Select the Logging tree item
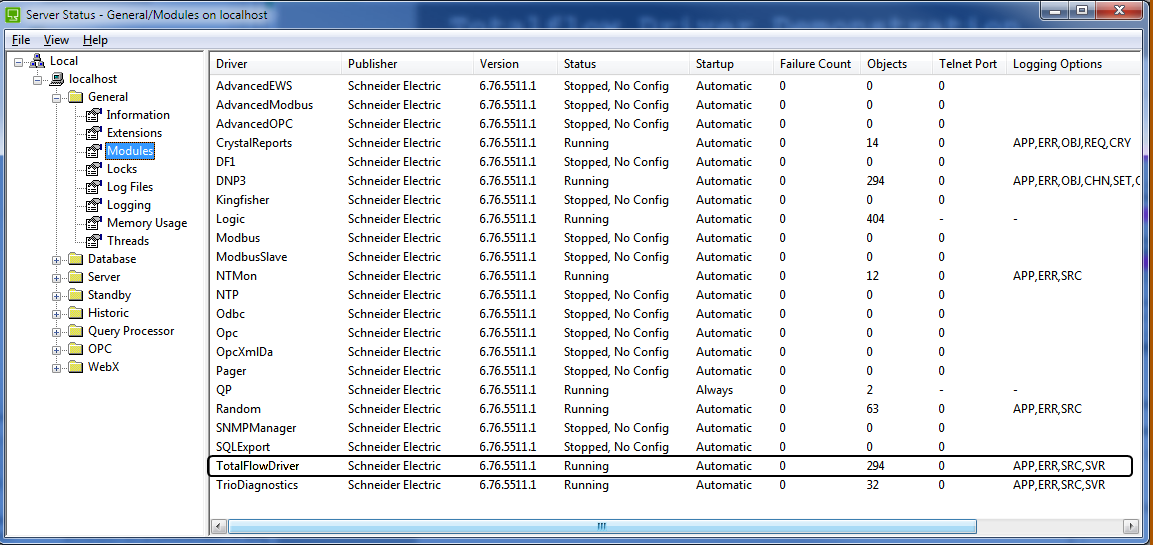 point(129,205)
